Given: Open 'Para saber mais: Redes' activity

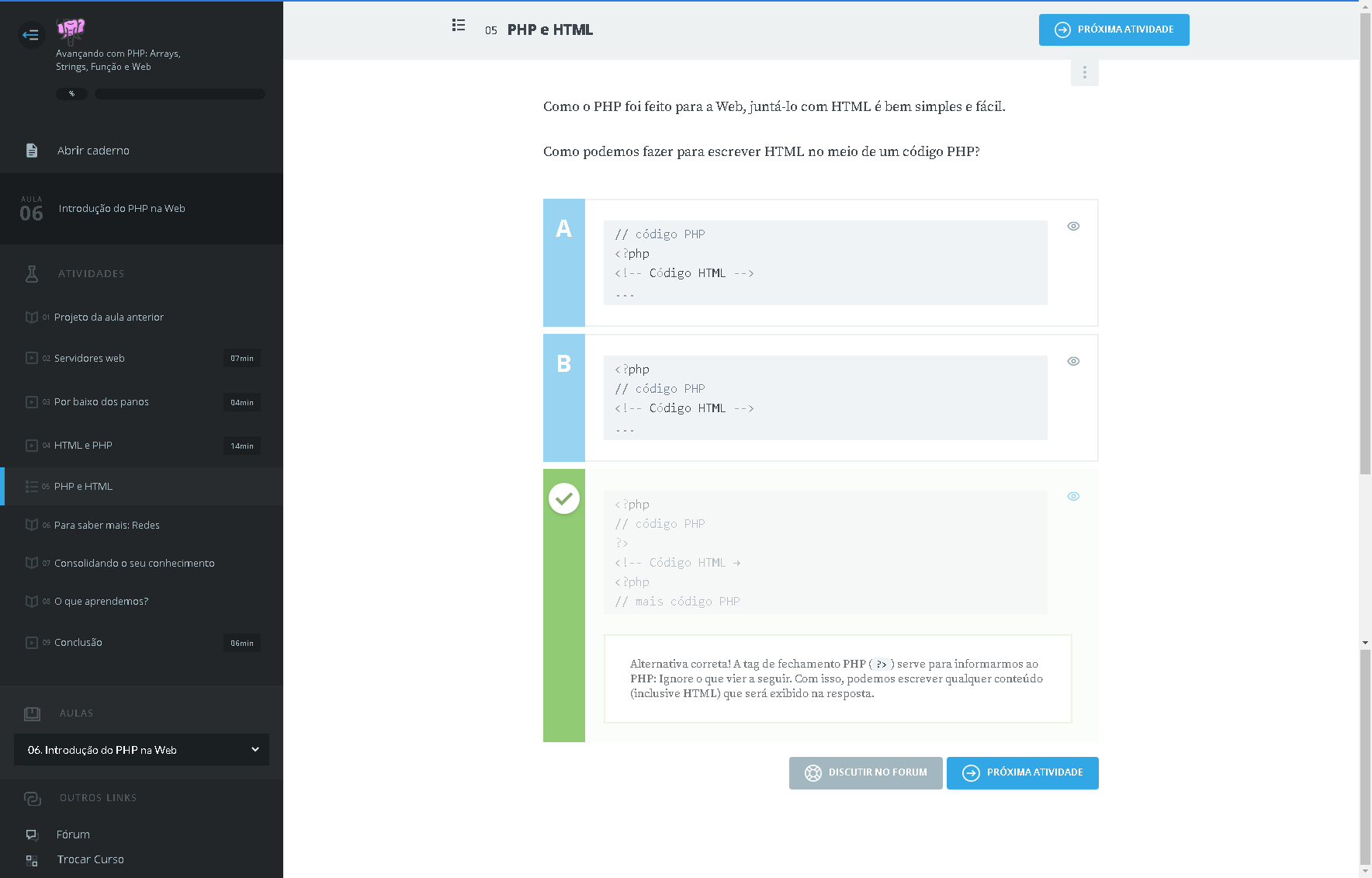Looking at the screenshot, I should tap(106, 526).
